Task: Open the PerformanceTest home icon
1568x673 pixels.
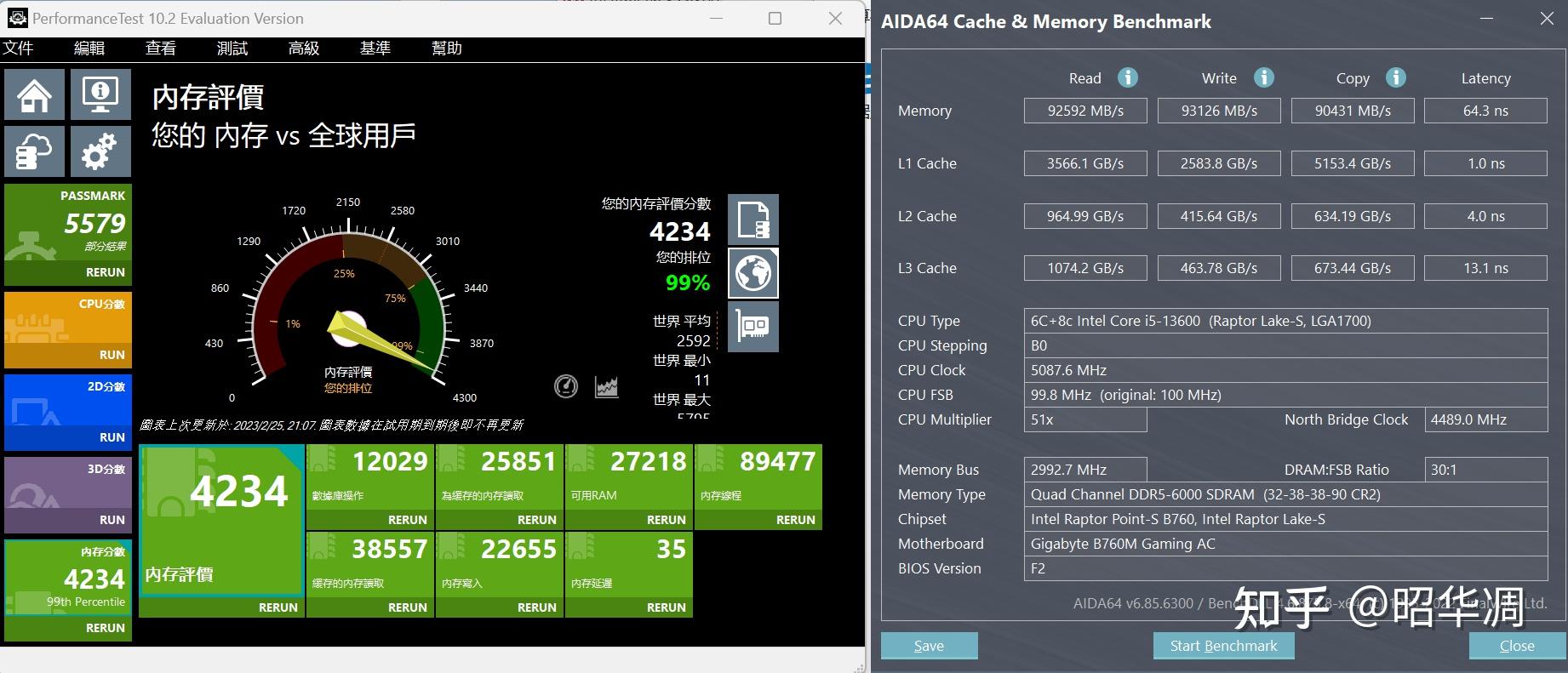Action: tap(34, 94)
